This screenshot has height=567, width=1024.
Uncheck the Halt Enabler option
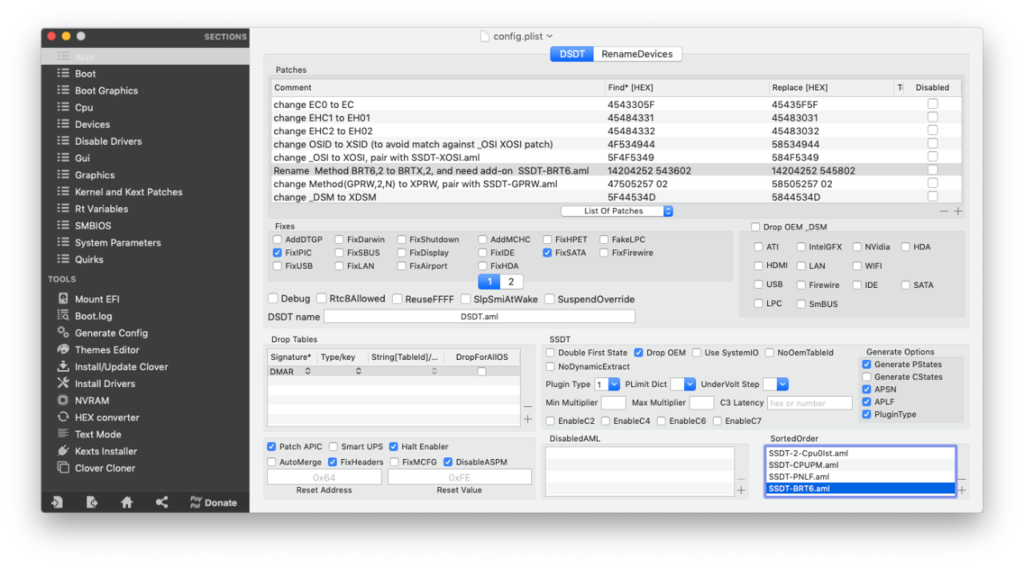[x=395, y=446]
